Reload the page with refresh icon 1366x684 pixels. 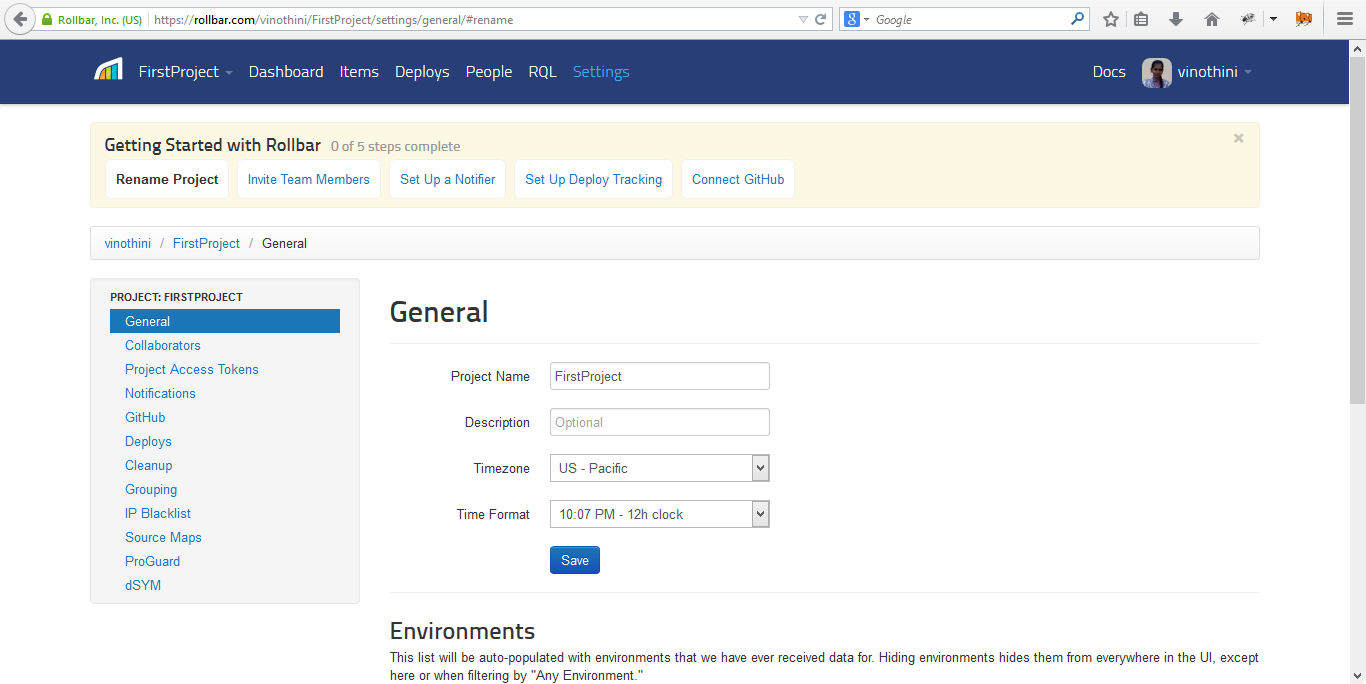click(x=821, y=19)
